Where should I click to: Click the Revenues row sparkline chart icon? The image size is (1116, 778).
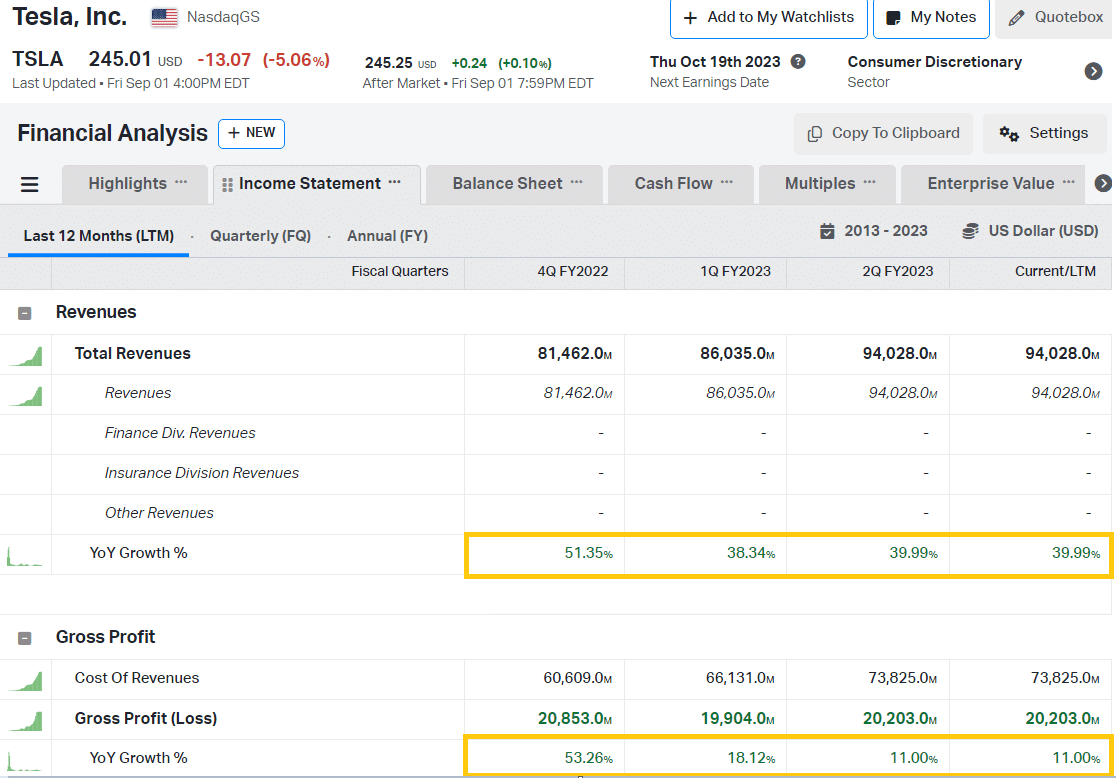click(x=25, y=395)
